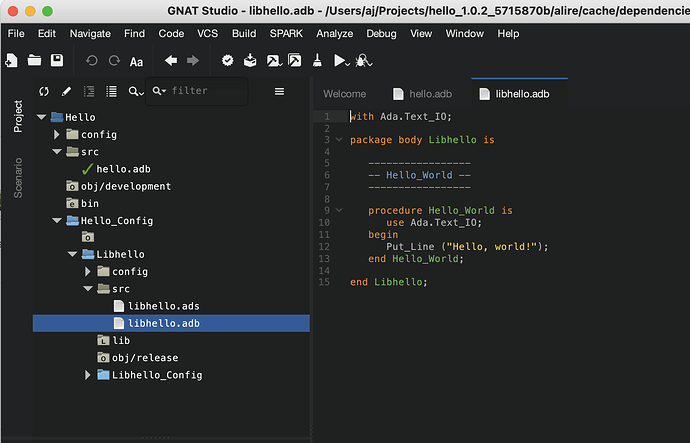The width and height of the screenshot is (690, 443).
Task: Click the Clean broom icon
Action: (x=317, y=61)
